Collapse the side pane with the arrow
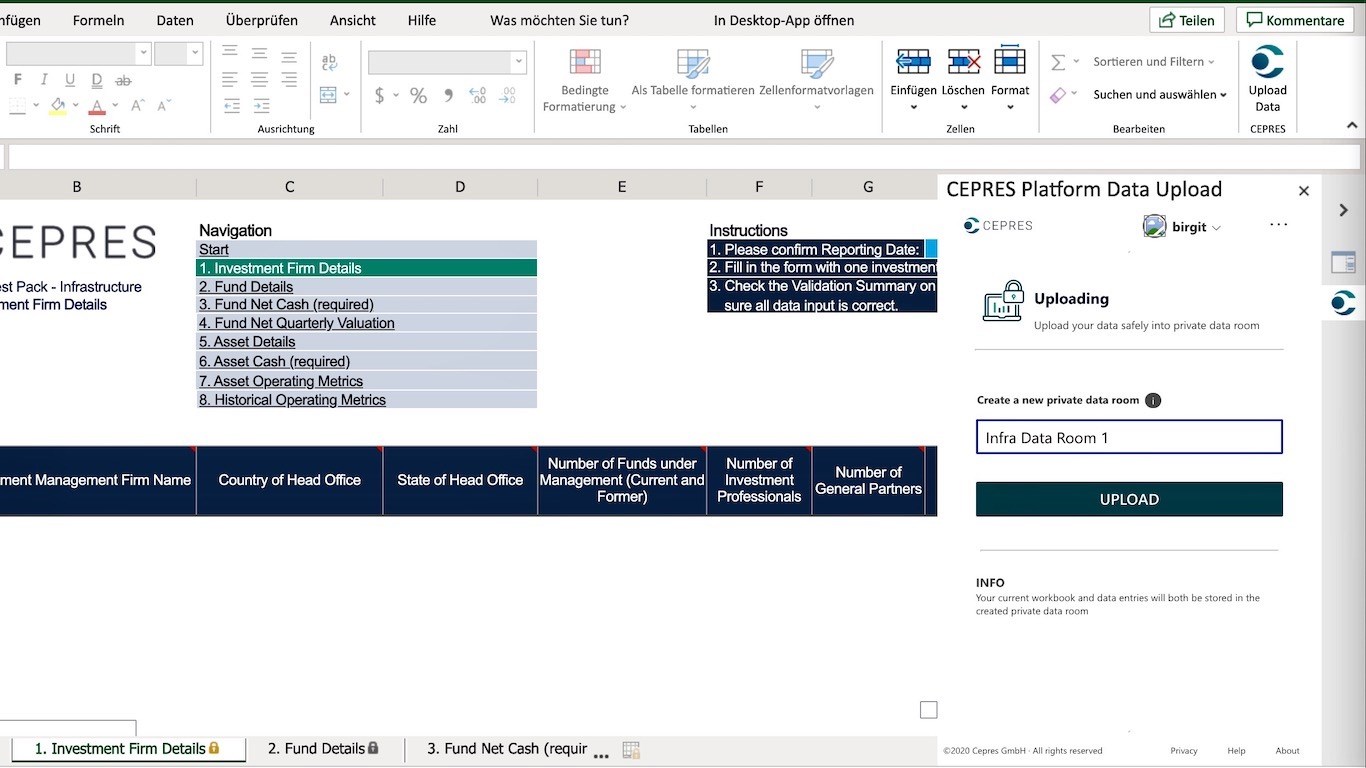 click(x=1344, y=210)
